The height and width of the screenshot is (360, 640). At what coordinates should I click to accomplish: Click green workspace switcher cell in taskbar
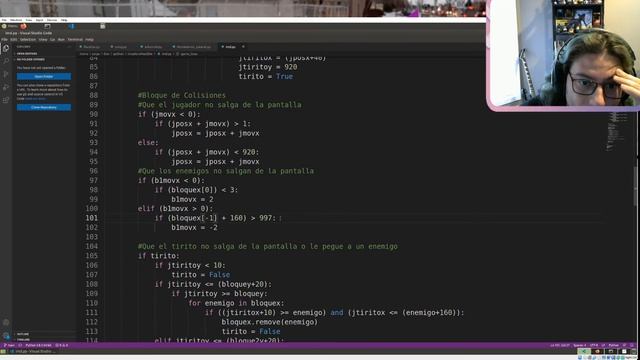tap(584, 351)
